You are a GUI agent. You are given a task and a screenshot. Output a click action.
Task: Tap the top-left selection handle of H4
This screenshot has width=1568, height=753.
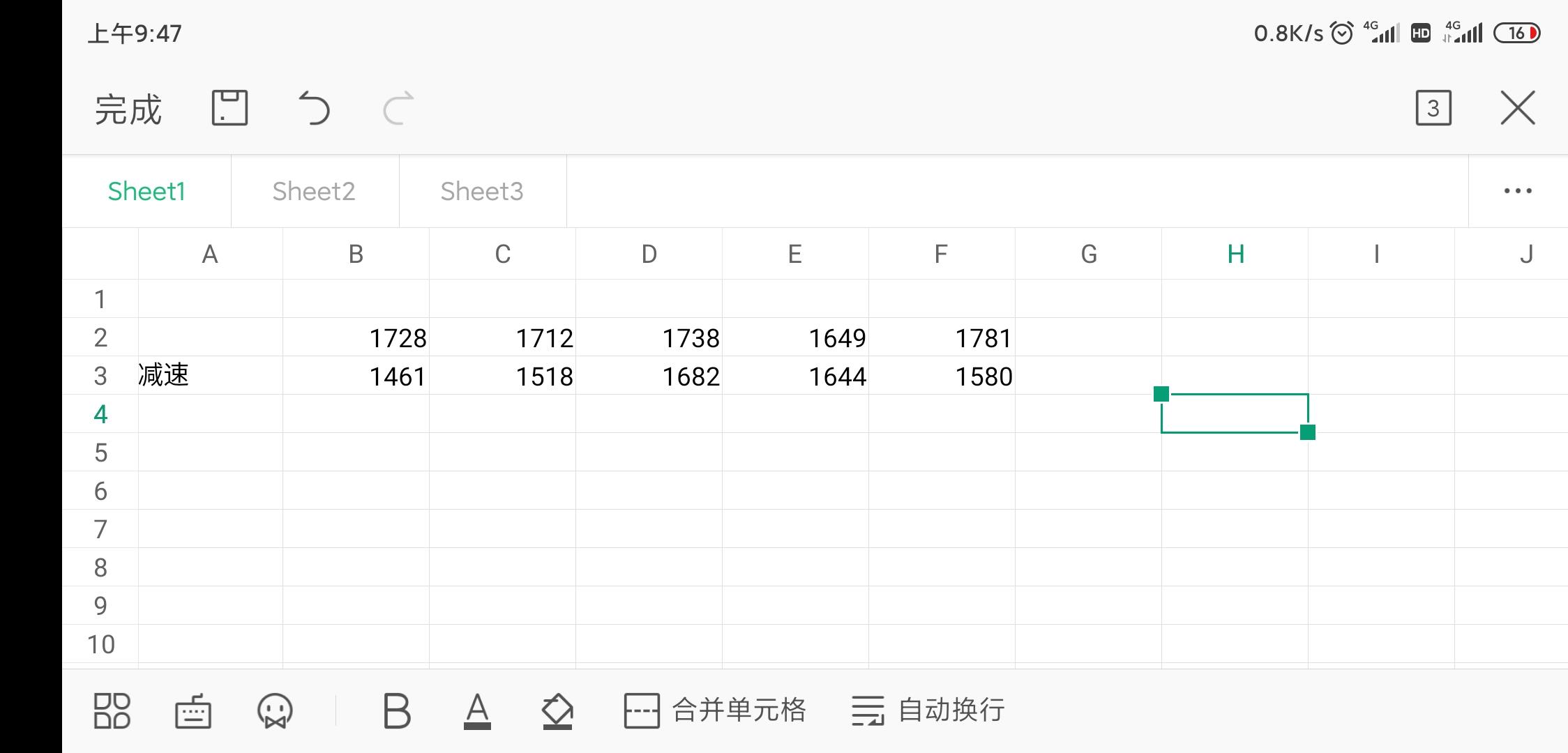pyautogui.click(x=1161, y=394)
